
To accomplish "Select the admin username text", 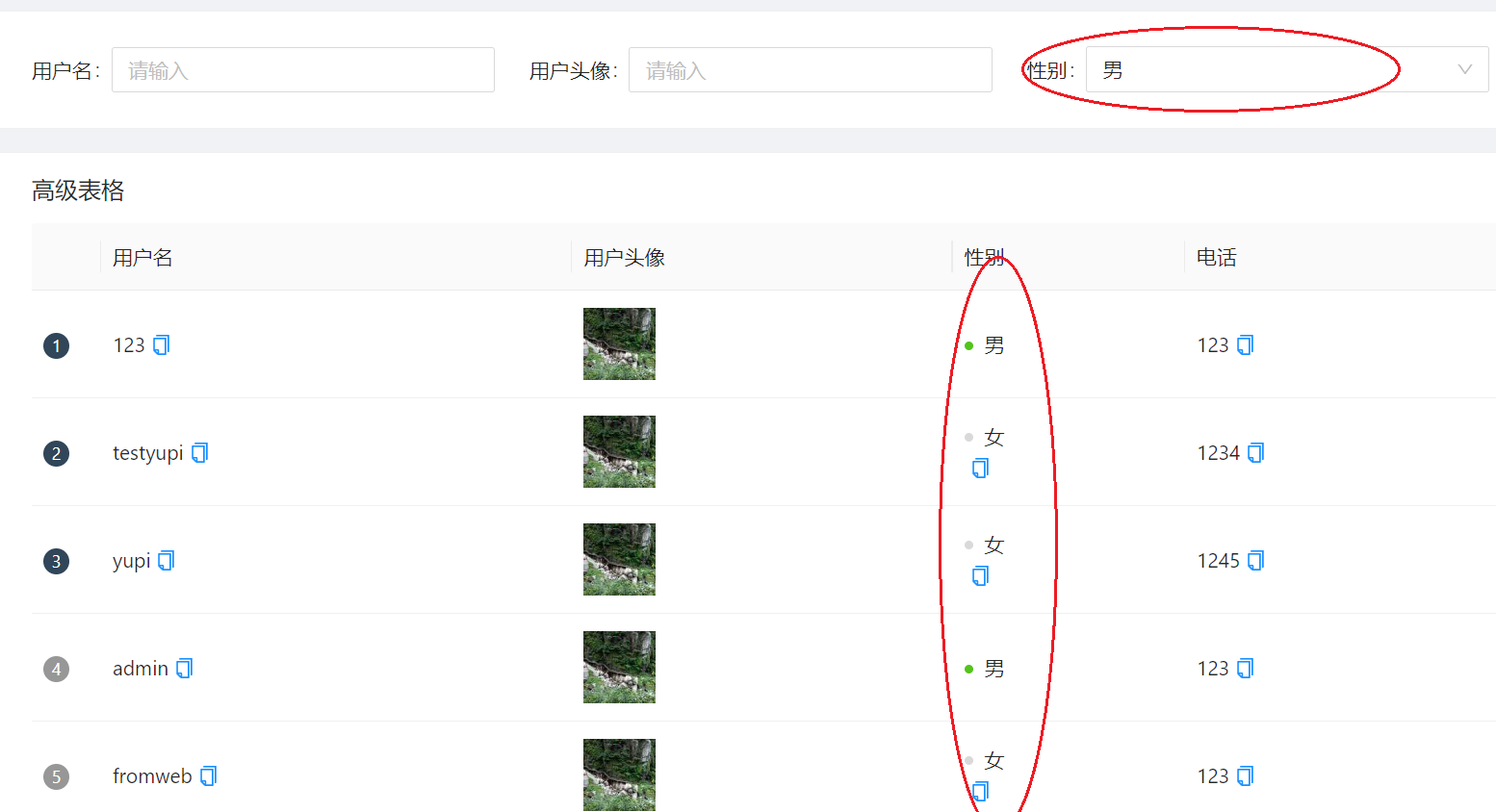I will (x=141, y=668).
